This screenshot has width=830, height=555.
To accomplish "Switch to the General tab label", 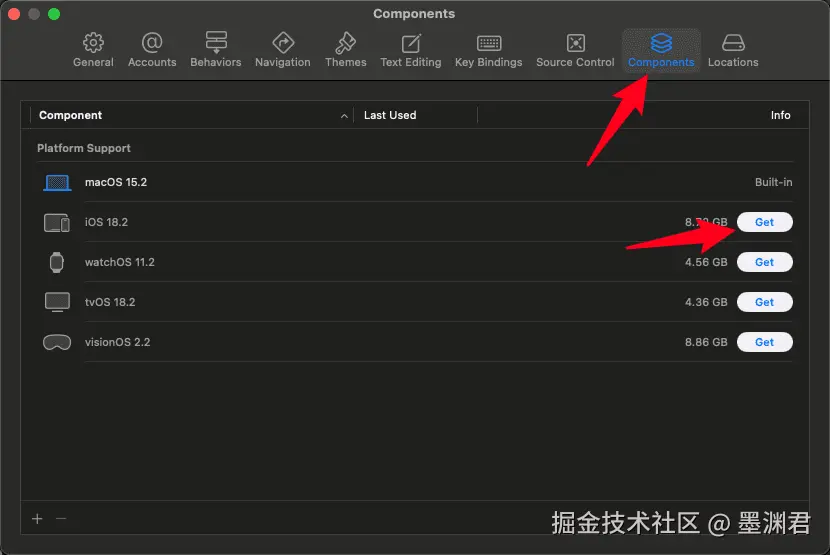I will (x=93, y=62).
